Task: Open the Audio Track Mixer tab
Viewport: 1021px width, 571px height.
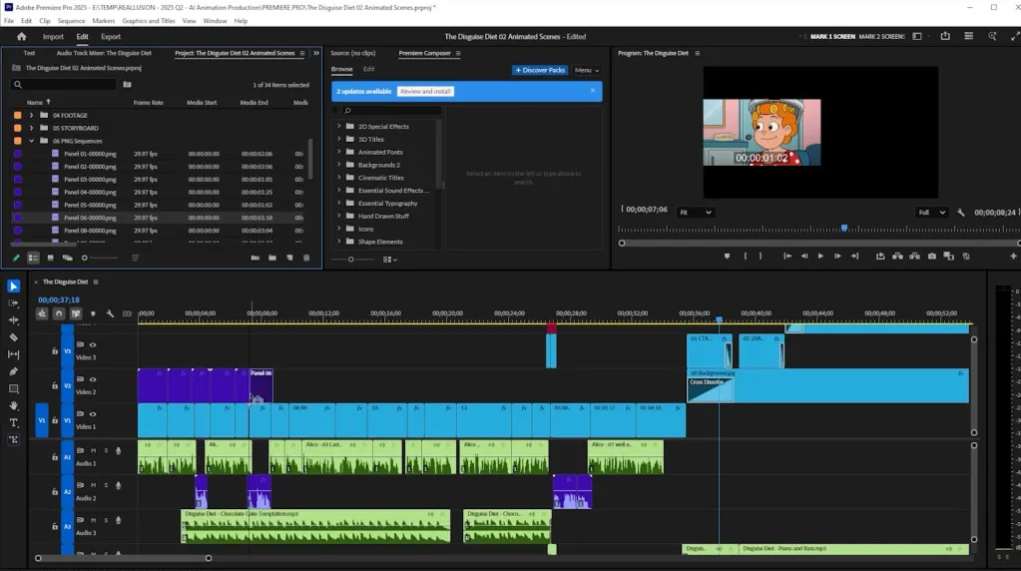Action: click(x=104, y=53)
